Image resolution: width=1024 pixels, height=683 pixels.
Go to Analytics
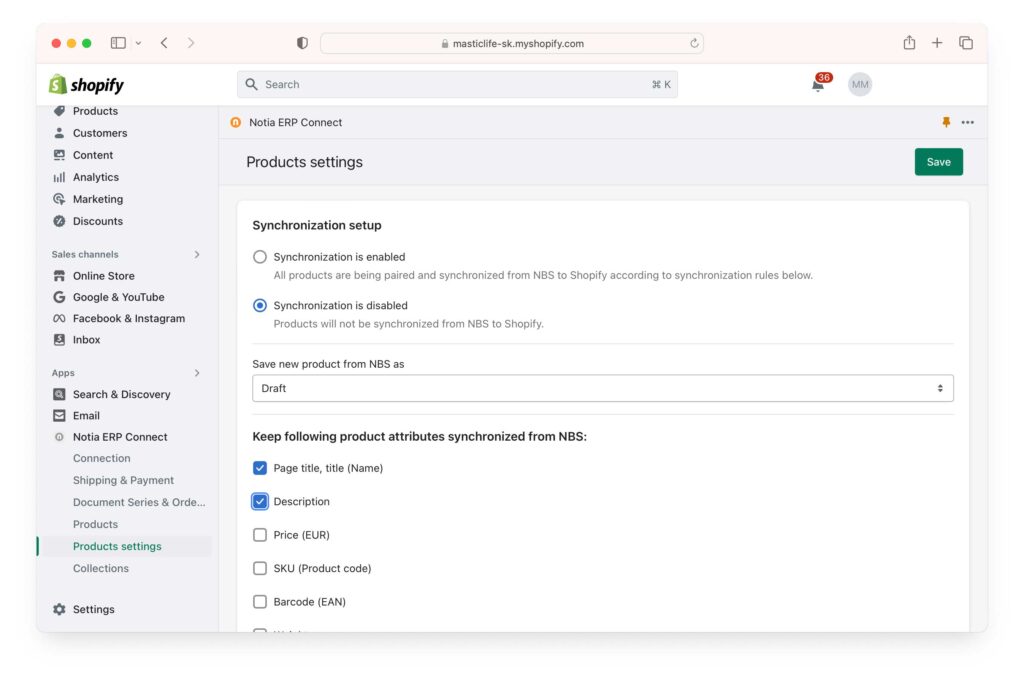point(96,177)
